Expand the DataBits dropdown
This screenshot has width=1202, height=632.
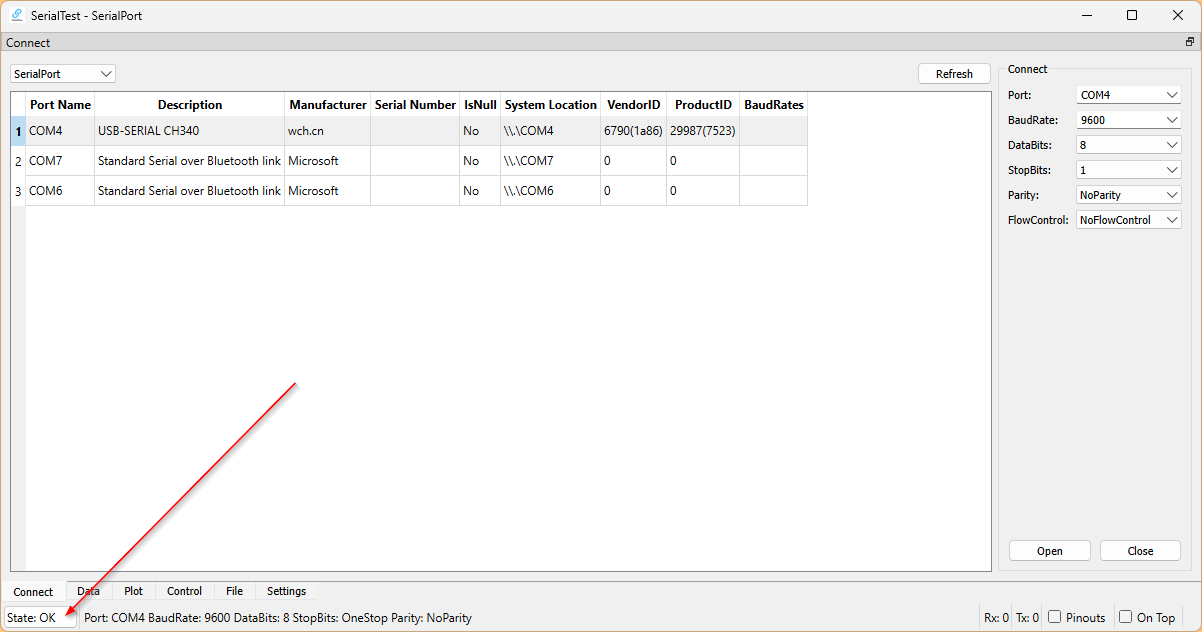pos(1129,145)
